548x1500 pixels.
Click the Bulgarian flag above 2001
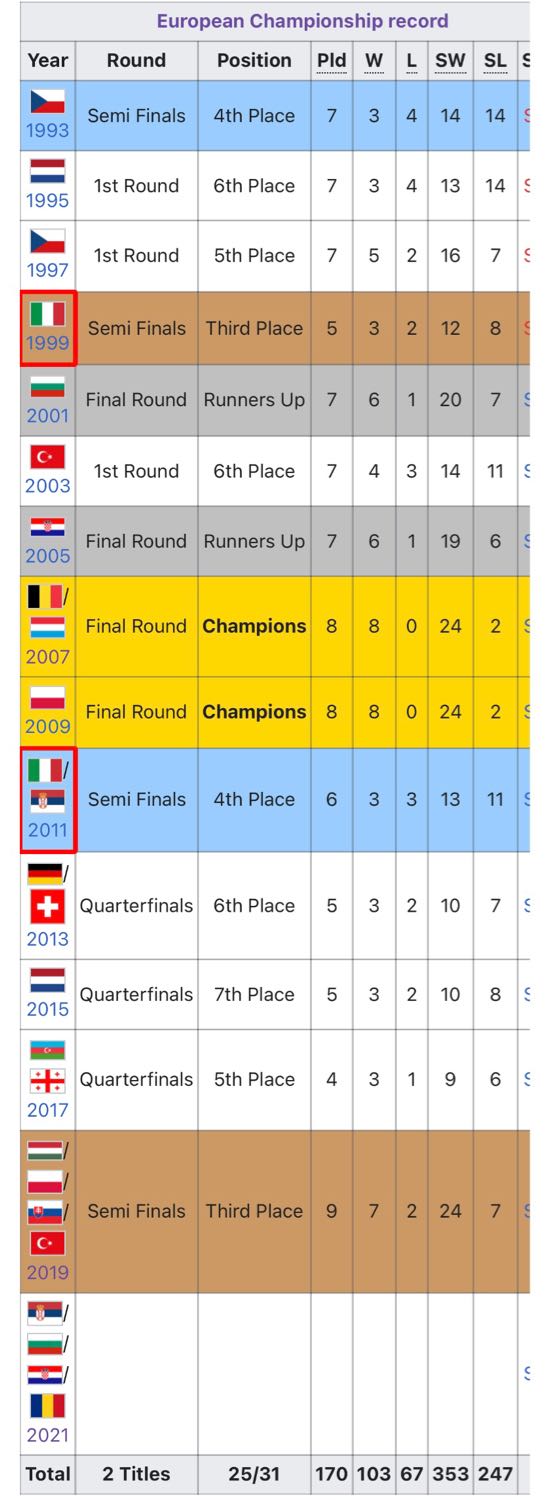tap(47, 387)
